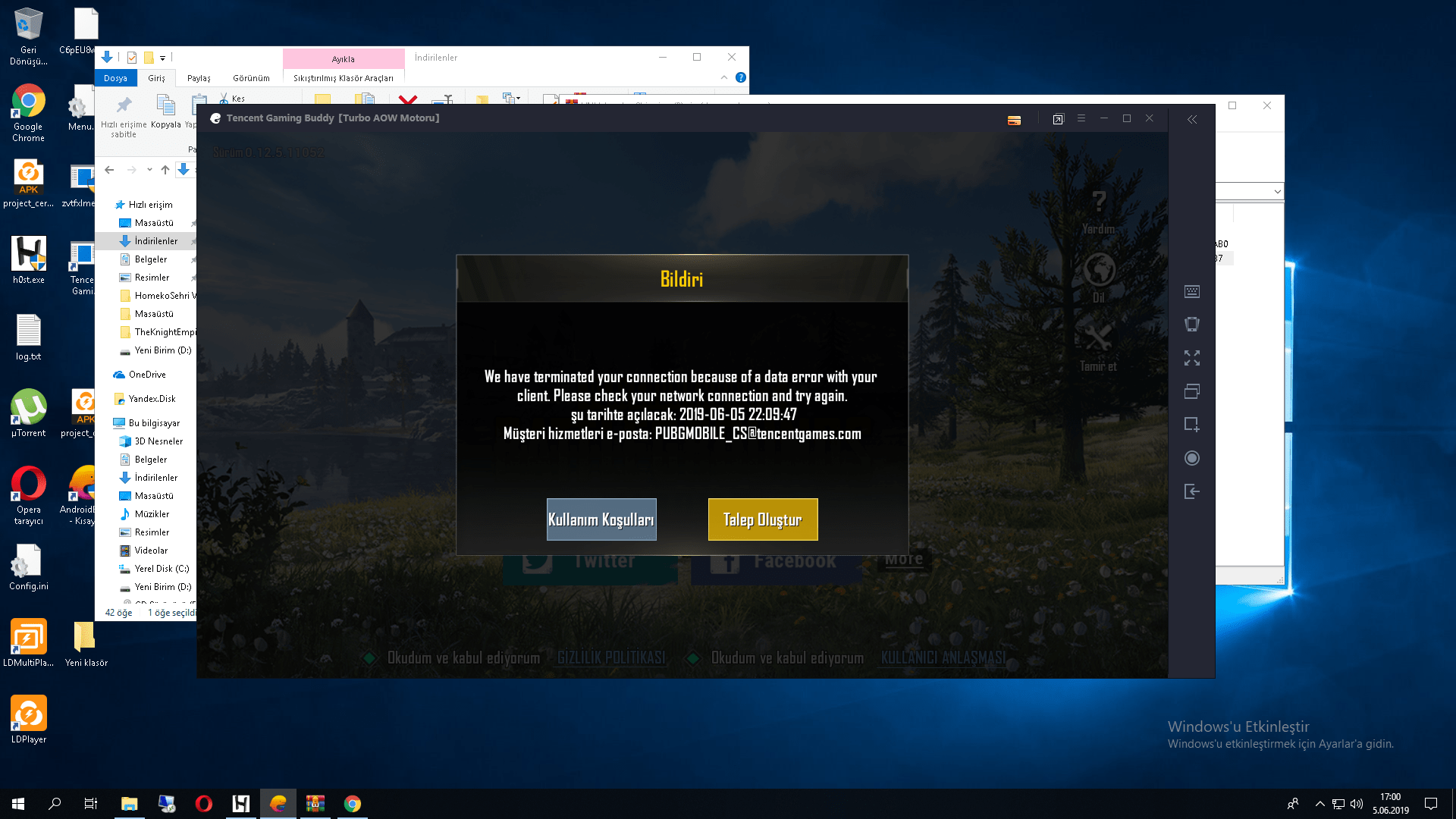
Task: Open the GİZLİLİK POLİTİKASI link
Action: [611, 658]
